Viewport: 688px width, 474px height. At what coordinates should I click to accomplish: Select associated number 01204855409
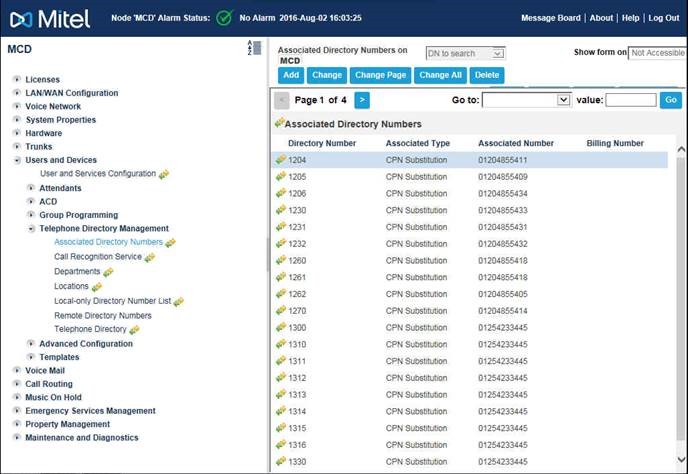point(503,177)
